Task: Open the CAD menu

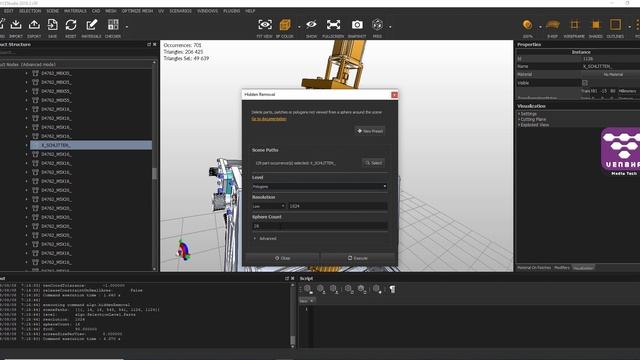Action: click(96, 11)
